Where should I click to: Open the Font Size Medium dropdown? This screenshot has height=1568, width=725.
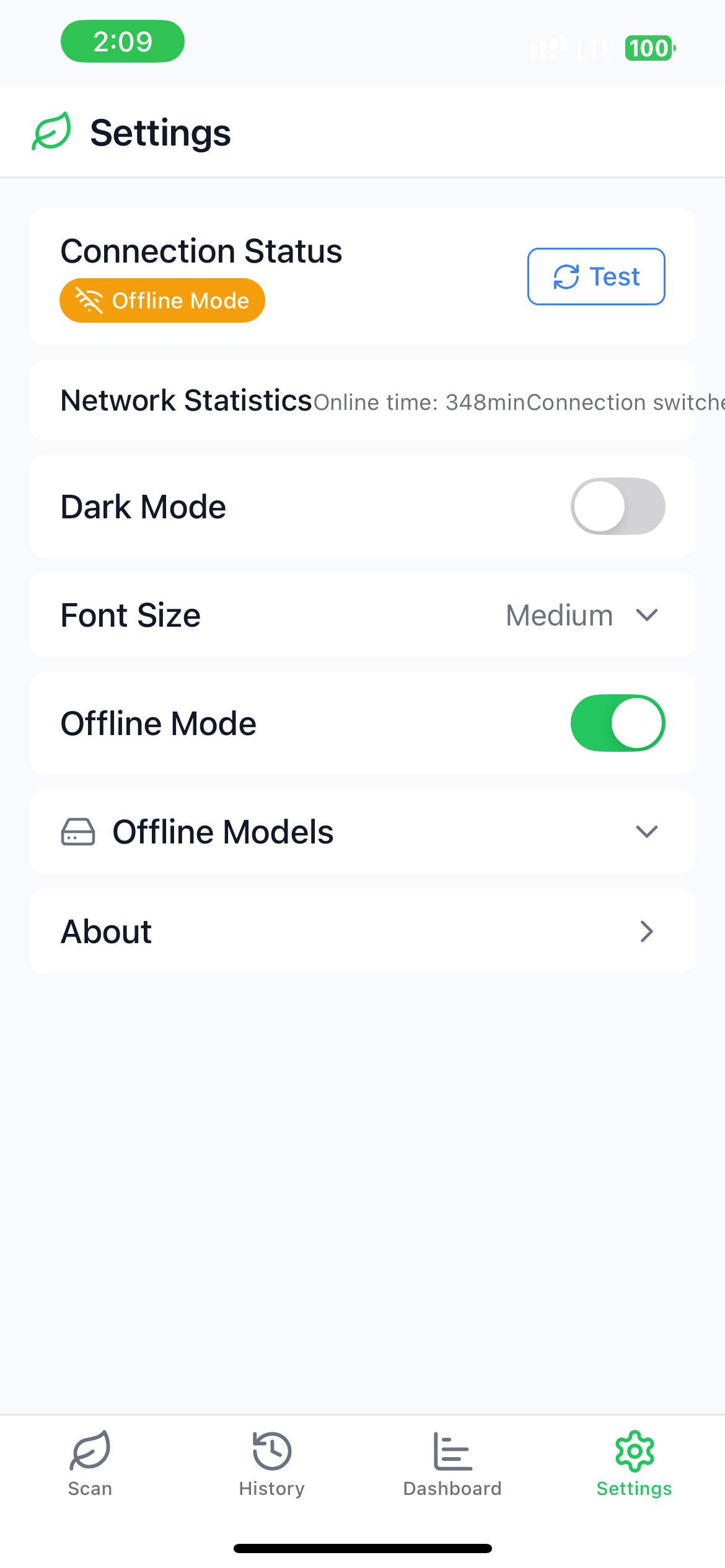(x=582, y=616)
